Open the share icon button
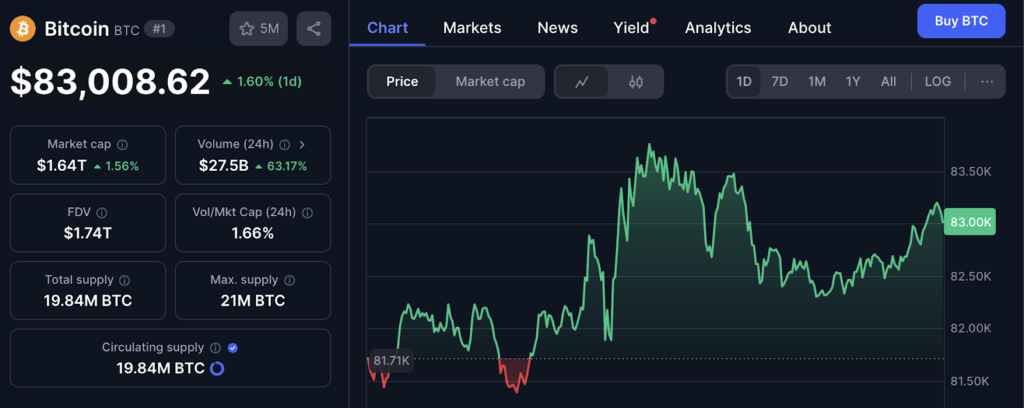Viewport: 1024px width, 408px height. point(314,29)
